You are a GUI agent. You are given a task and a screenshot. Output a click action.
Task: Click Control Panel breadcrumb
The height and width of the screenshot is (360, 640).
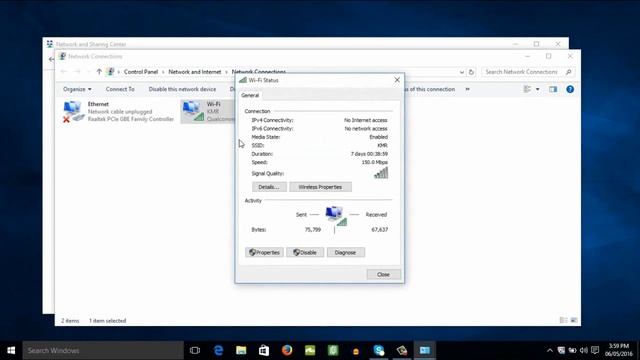(x=141, y=72)
